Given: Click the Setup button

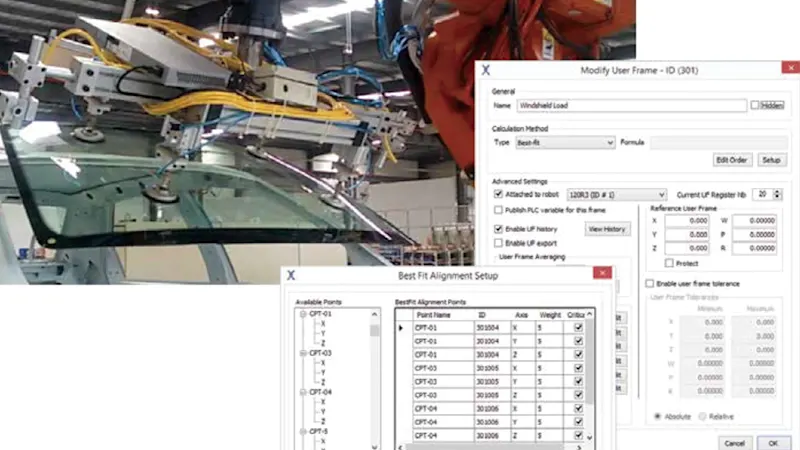Looking at the screenshot, I should [771, 160].
